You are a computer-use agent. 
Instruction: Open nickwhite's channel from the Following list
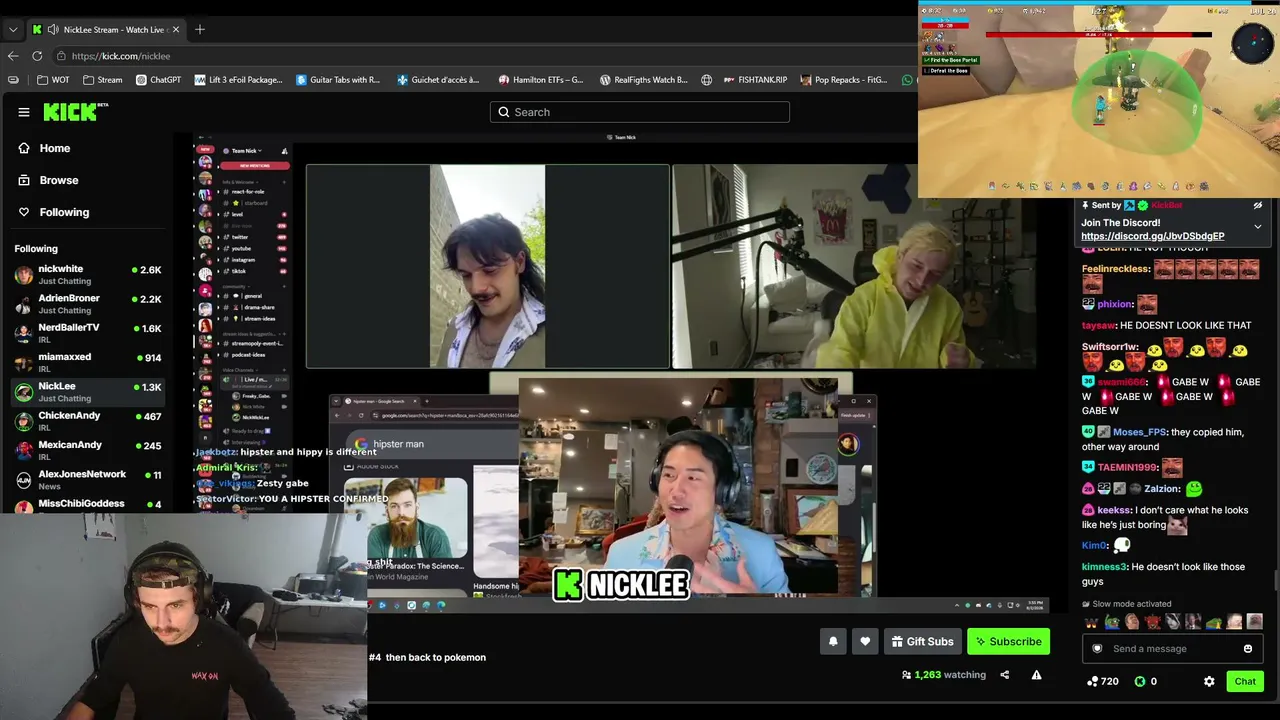tap(88, 275)
